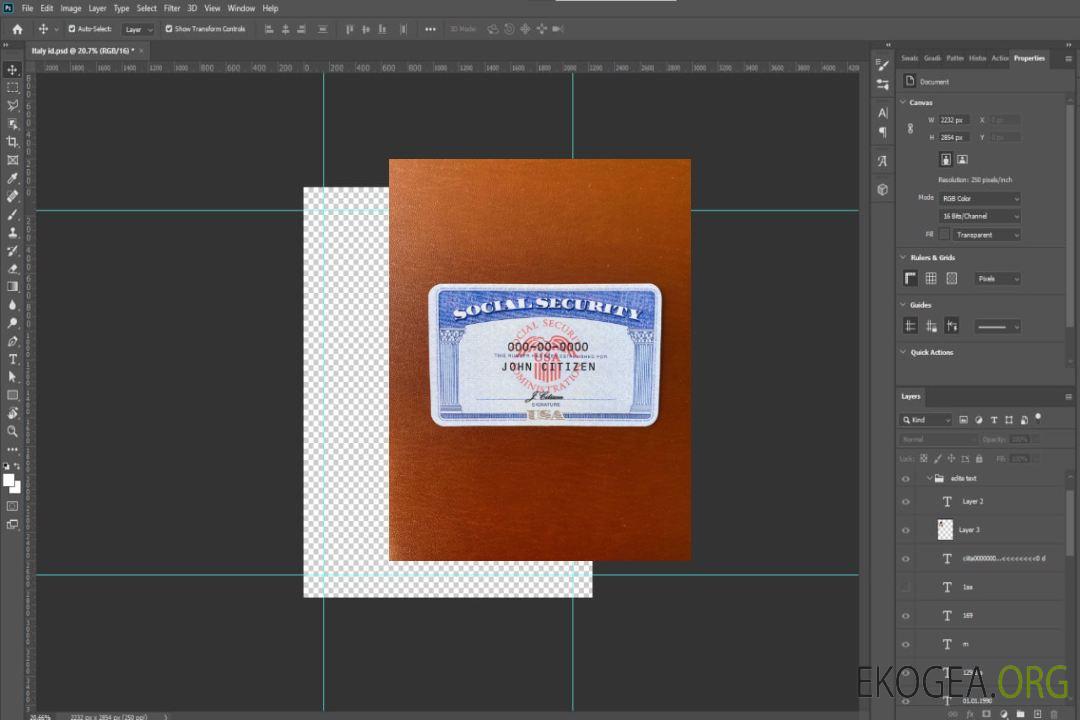Image resolution: width=1080 pixels, height=720 pixels.
Task: Open the layer filter Kind dropdown
Action: click(926, 420)
